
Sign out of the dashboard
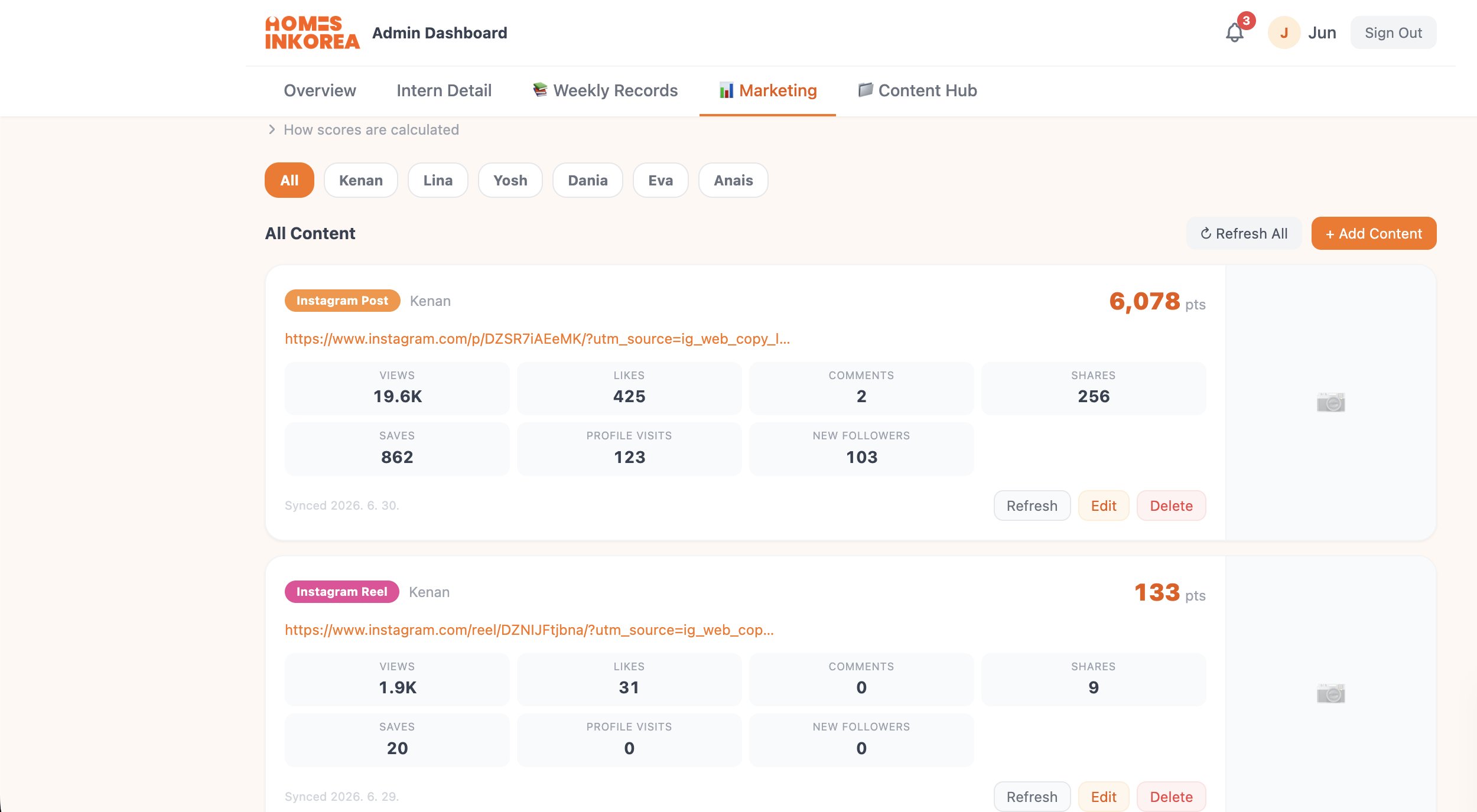click(x=1394, y=32)
